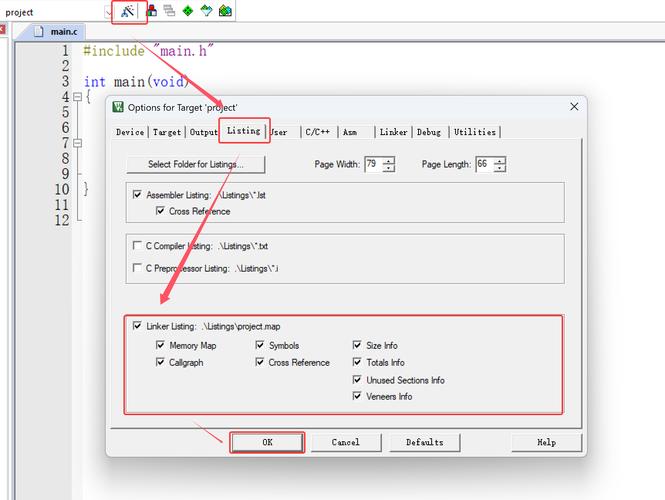Click the Page Width input field

[x=373, y=164]
